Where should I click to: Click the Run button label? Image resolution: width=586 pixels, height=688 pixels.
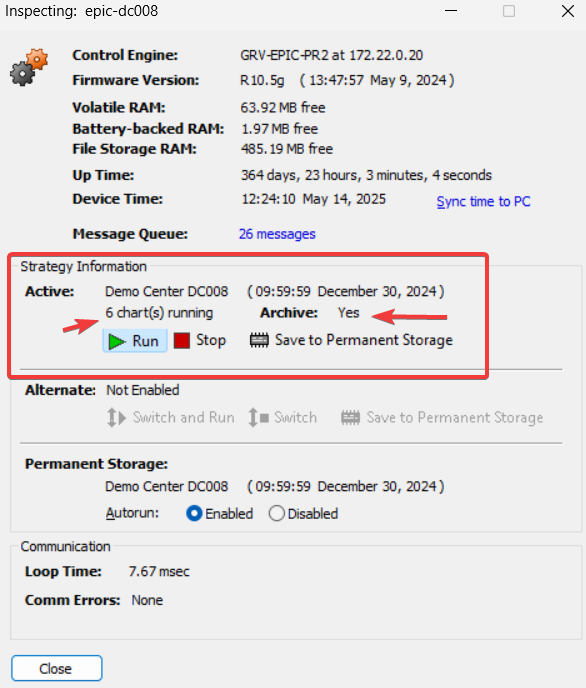pos(145,341)
